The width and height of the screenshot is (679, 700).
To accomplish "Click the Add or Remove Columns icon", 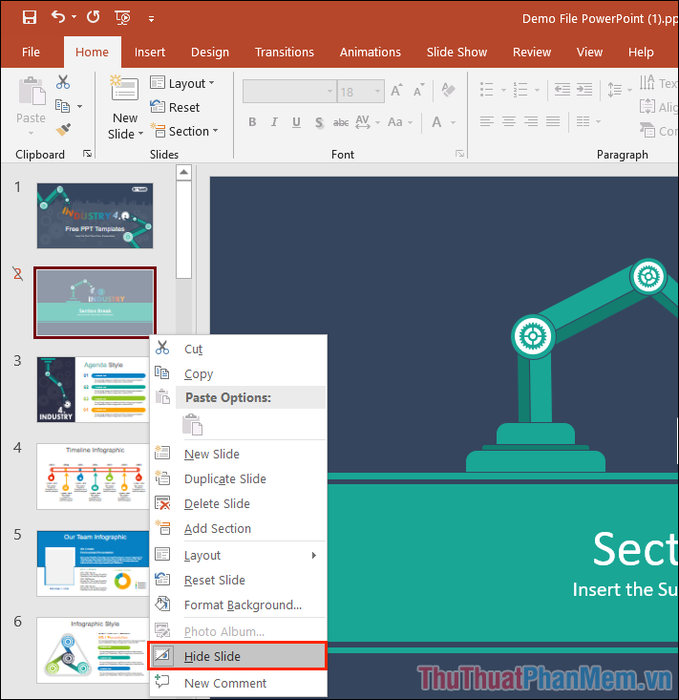I will (583, 121).
